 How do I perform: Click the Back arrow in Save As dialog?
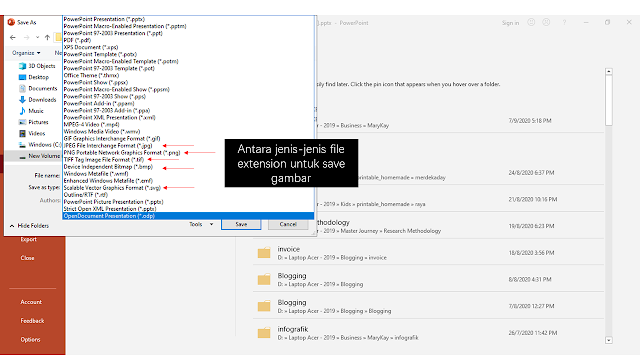click(x=13, y=38)
